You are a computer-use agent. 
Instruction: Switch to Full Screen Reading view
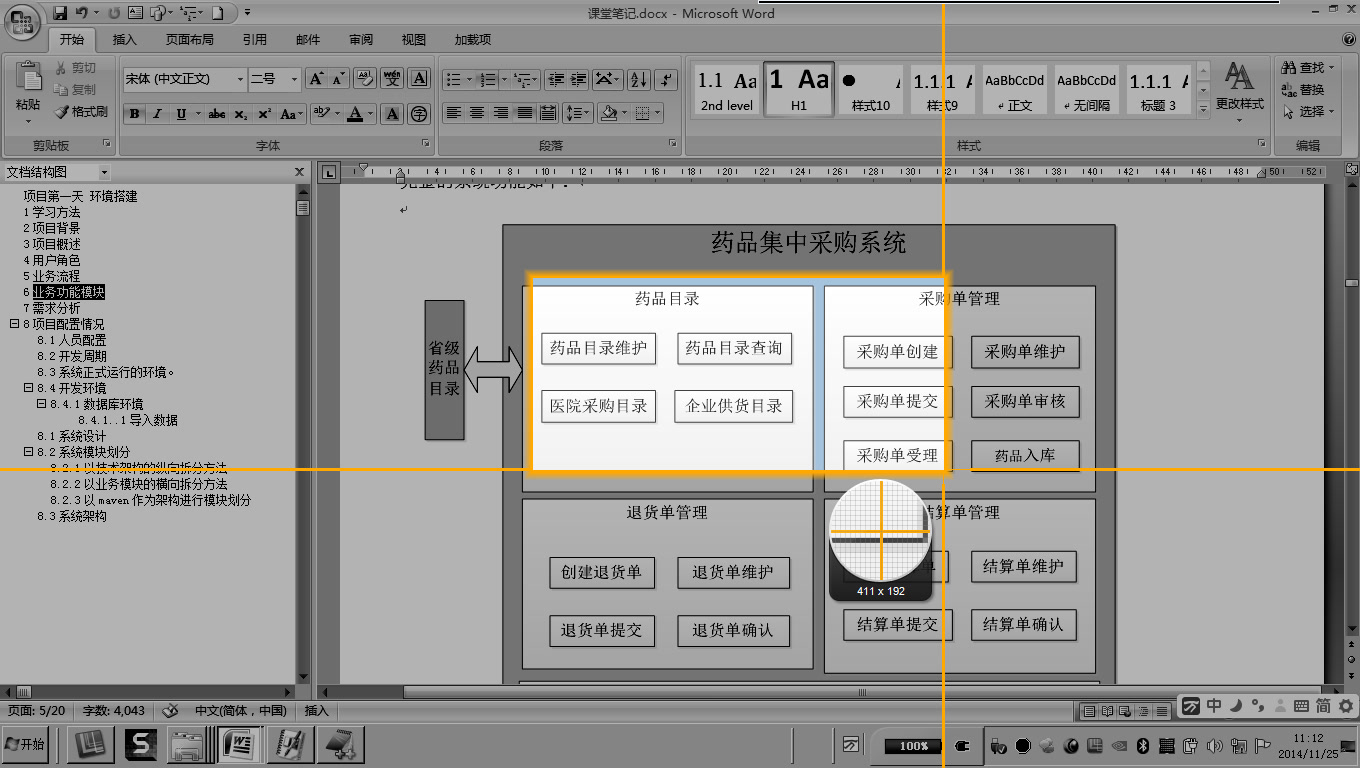point(1108,710)
